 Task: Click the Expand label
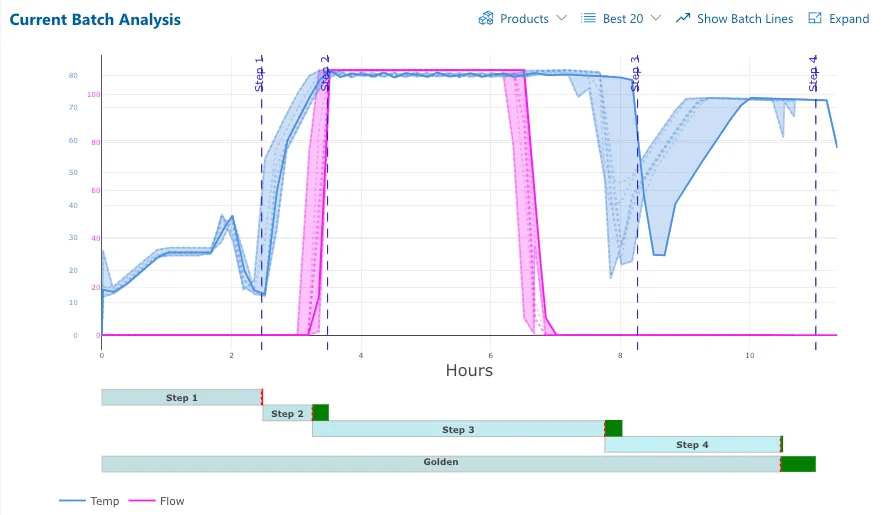click(849, 19)
